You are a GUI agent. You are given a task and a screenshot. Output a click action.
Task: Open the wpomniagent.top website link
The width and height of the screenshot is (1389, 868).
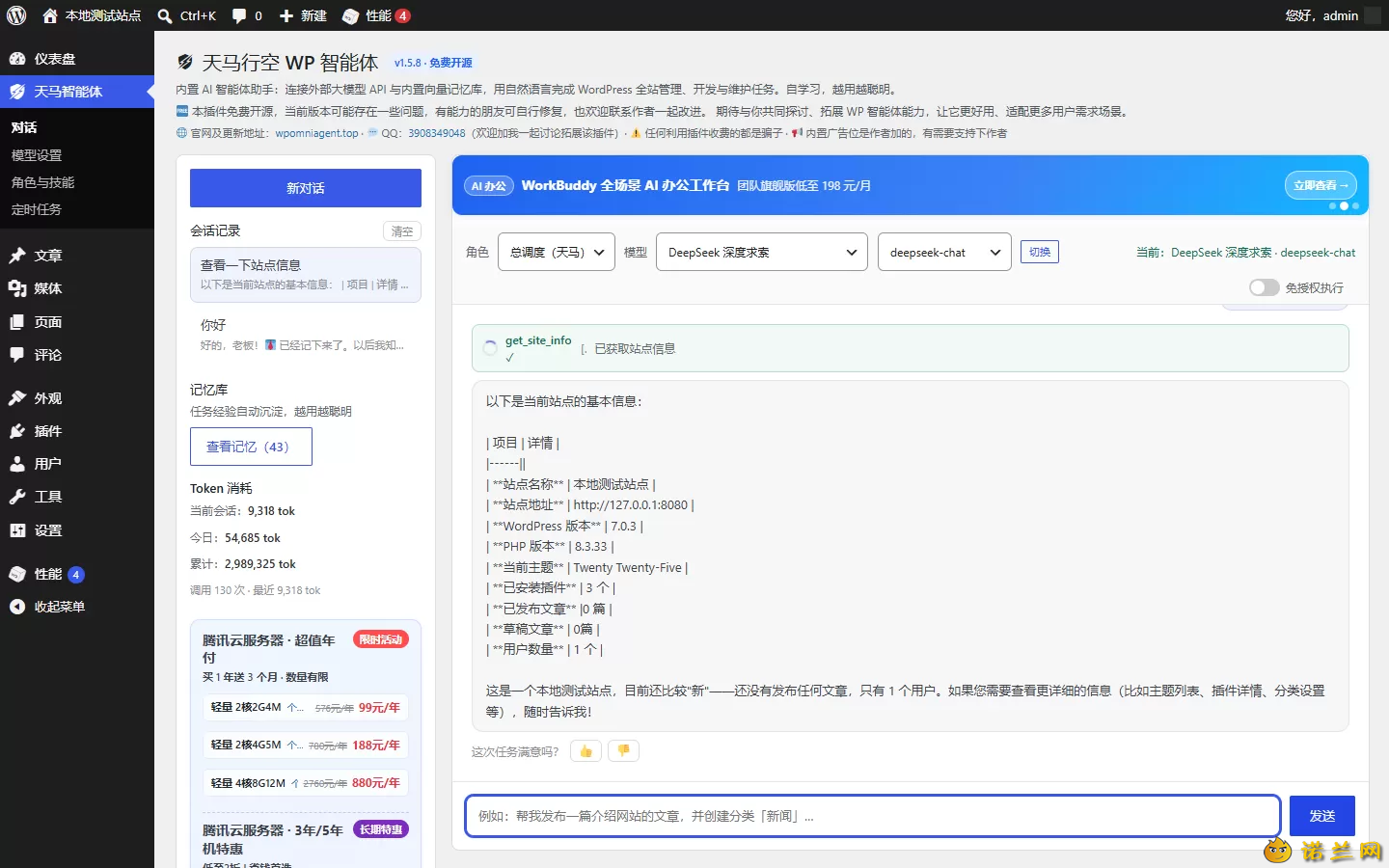click(316, 133)
